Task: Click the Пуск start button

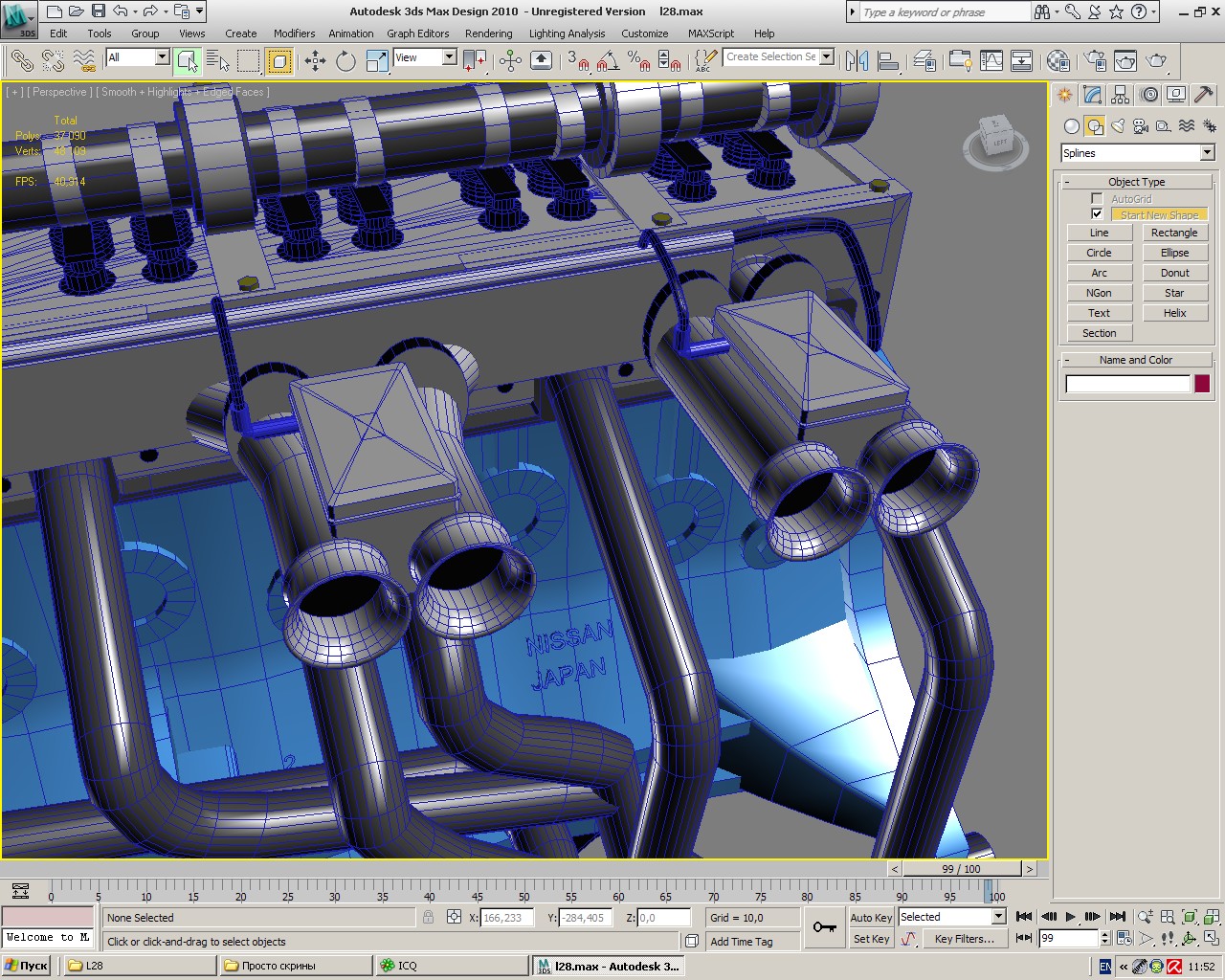Action: click(x=27, y=966)
